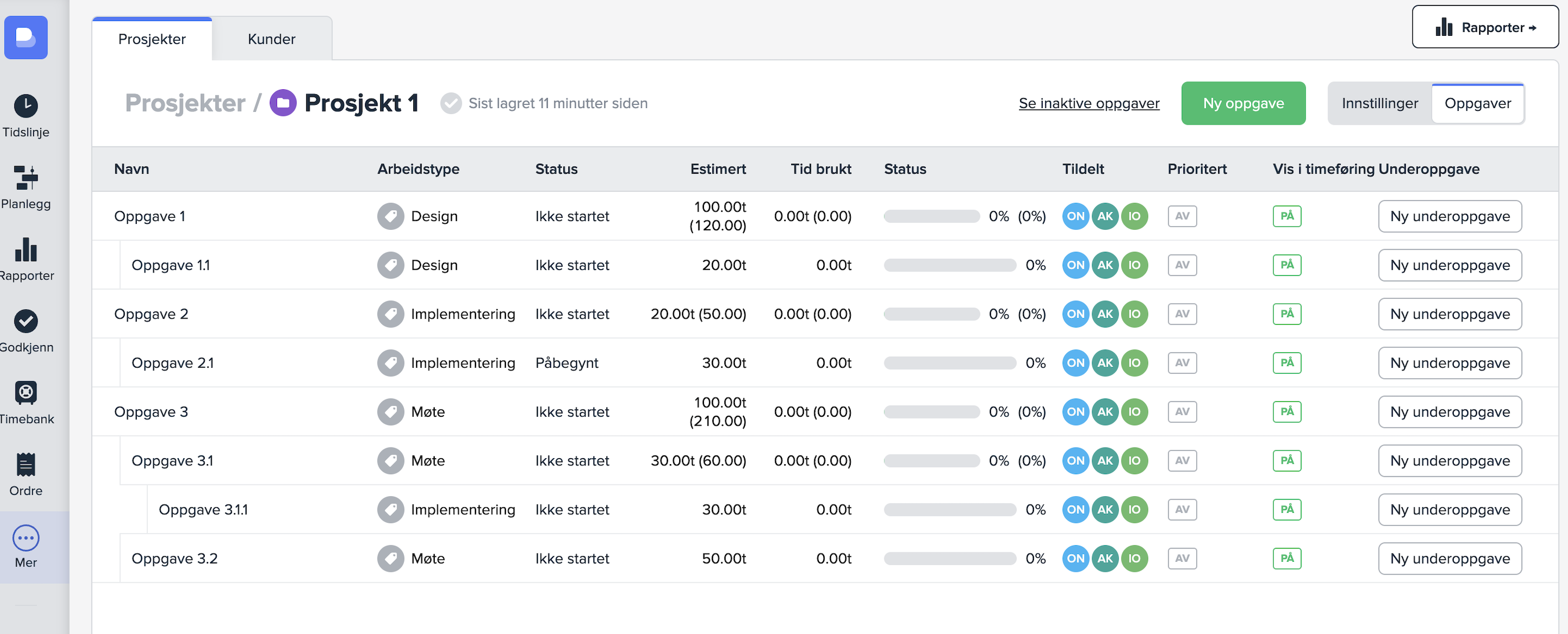This screenshot has height=634, width=1568.
Task: Add Ny underoppgave for Oppgave 3.1.1
Action: pos(1449,510)
